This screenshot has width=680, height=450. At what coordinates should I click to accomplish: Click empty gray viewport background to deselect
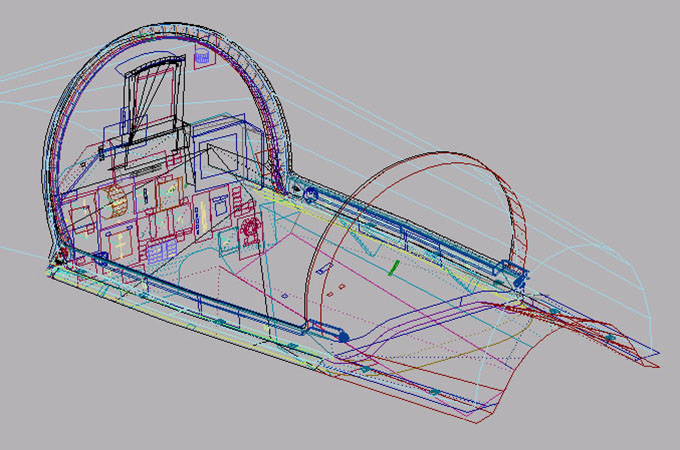tap(600, 60)
